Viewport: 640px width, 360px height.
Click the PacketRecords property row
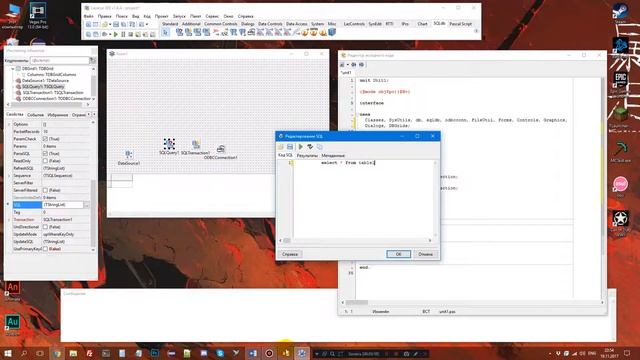coord(50,131)
